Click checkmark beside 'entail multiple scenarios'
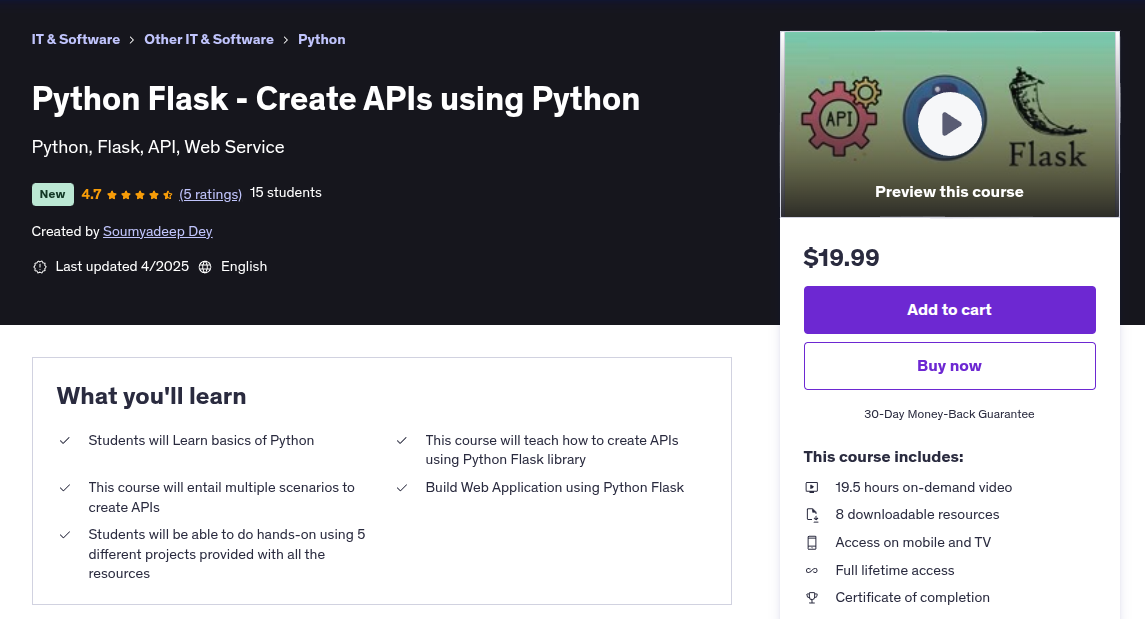Screen dimensions: 1145x619 (x=65, y=488)
